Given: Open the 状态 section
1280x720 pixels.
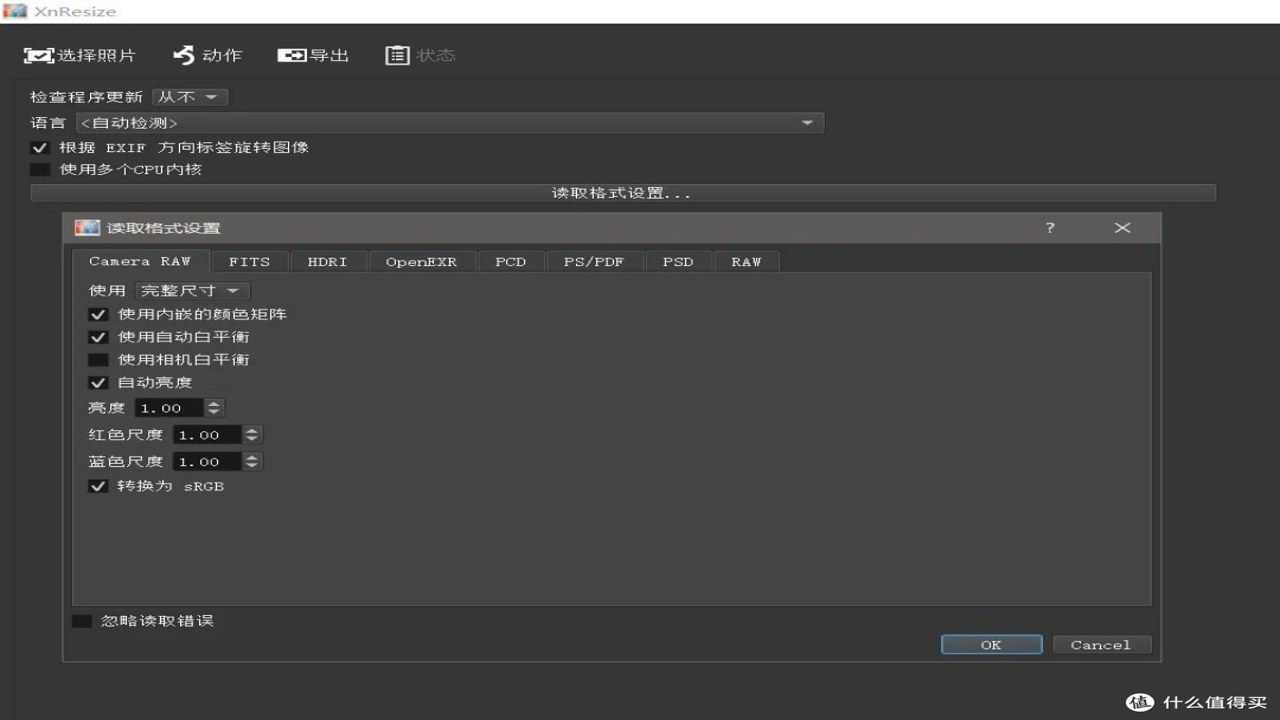Looking at the screenshot, I should 421,56.
